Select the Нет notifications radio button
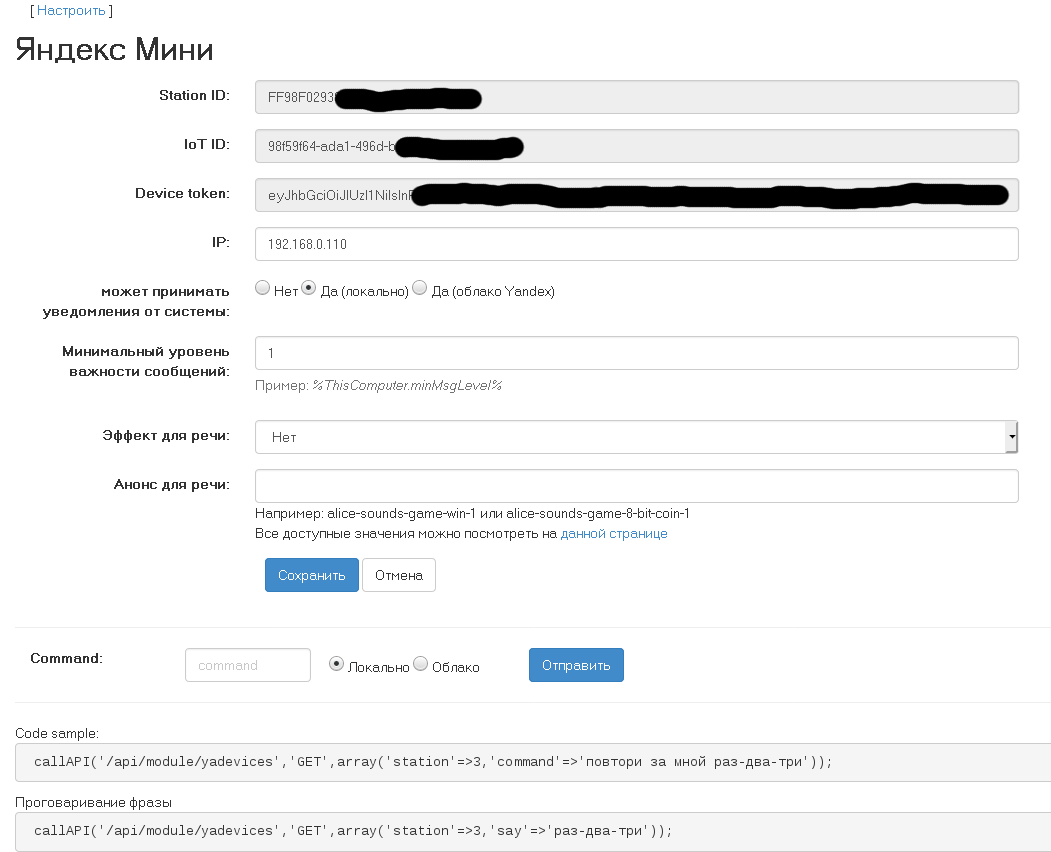This screenshot has width=1051, height=852. 263,288
